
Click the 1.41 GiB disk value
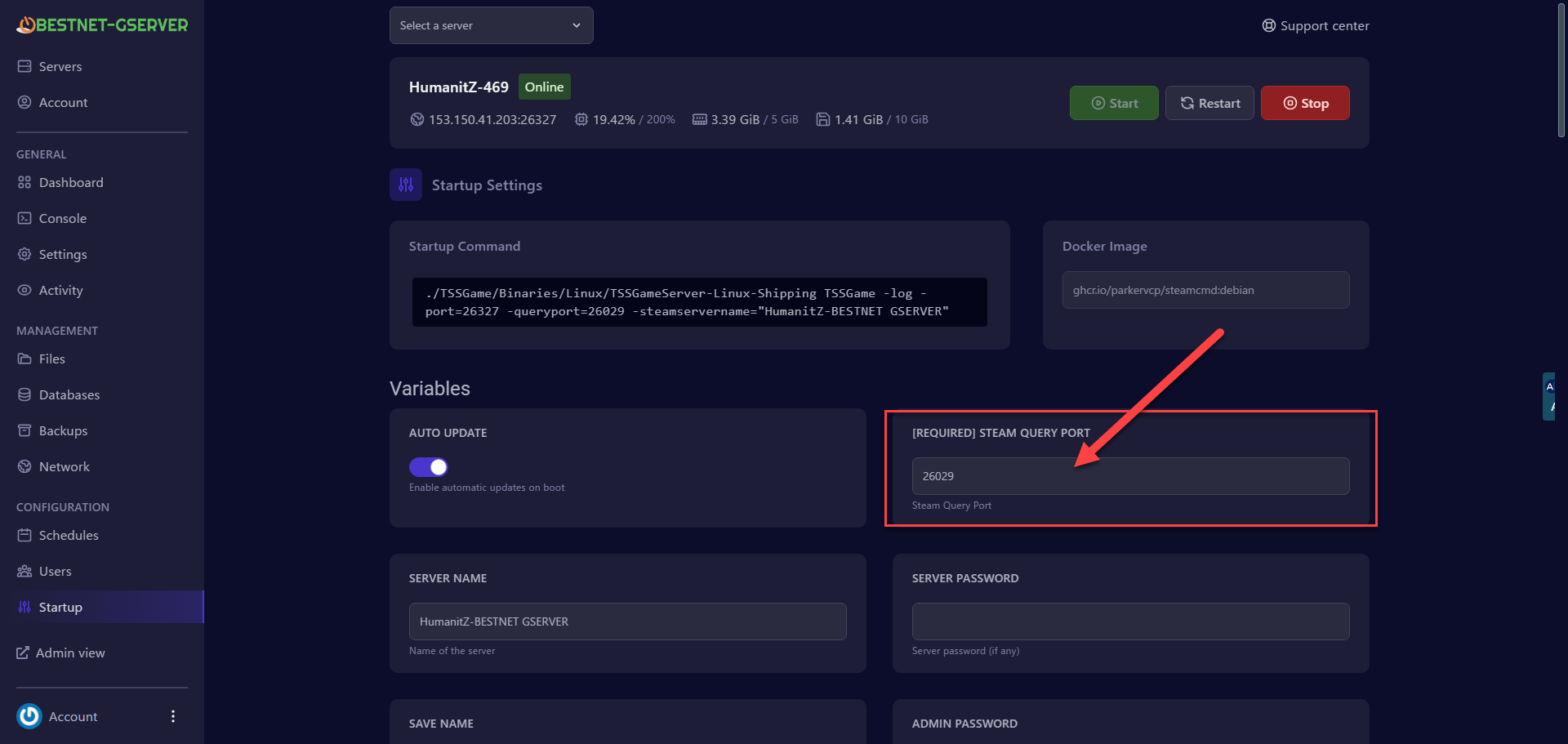pyautogui.click(x=858, y=119)
